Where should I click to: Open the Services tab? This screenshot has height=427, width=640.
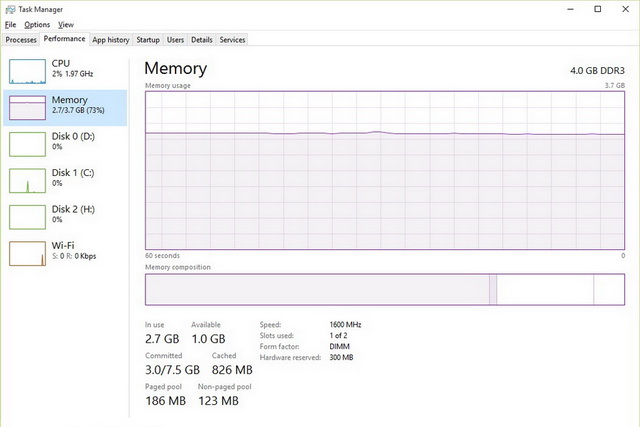click(232, 40)
